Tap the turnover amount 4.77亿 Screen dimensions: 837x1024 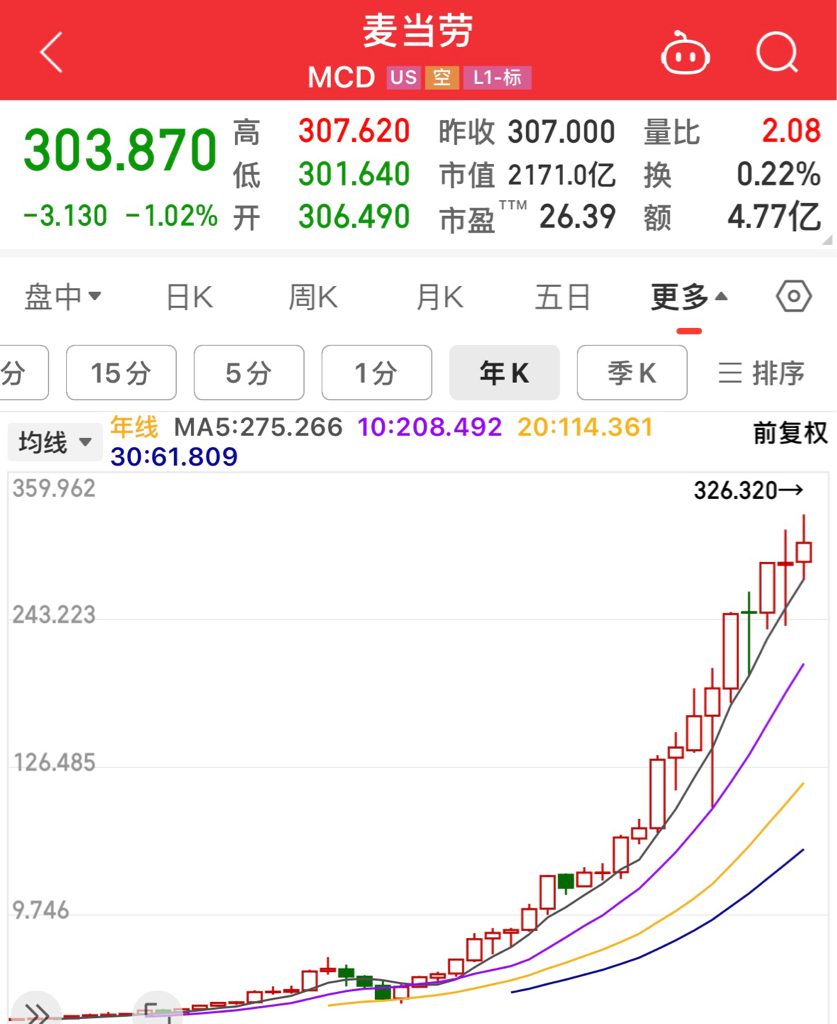774,217
